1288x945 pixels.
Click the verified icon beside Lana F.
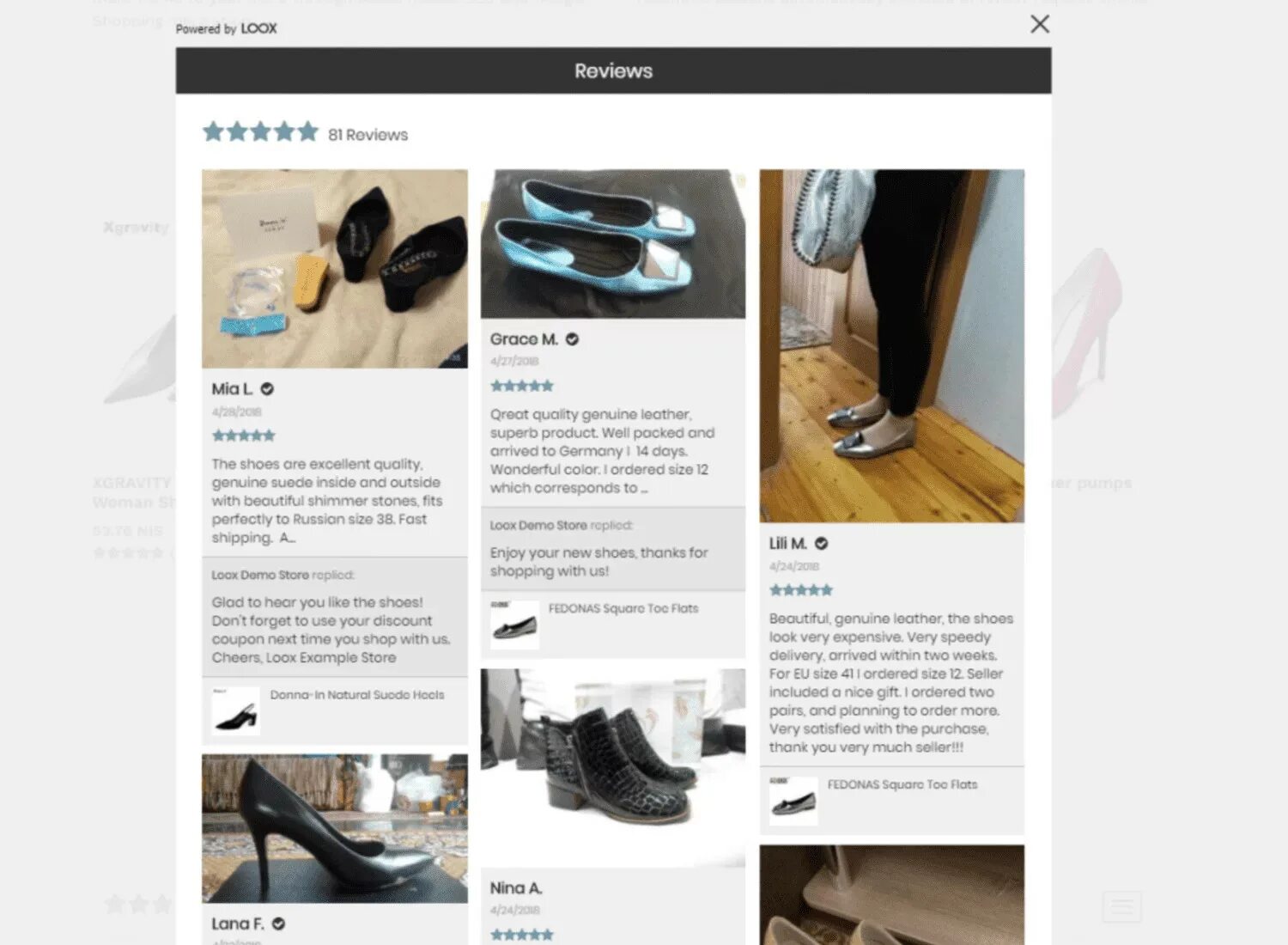(278, 924)
